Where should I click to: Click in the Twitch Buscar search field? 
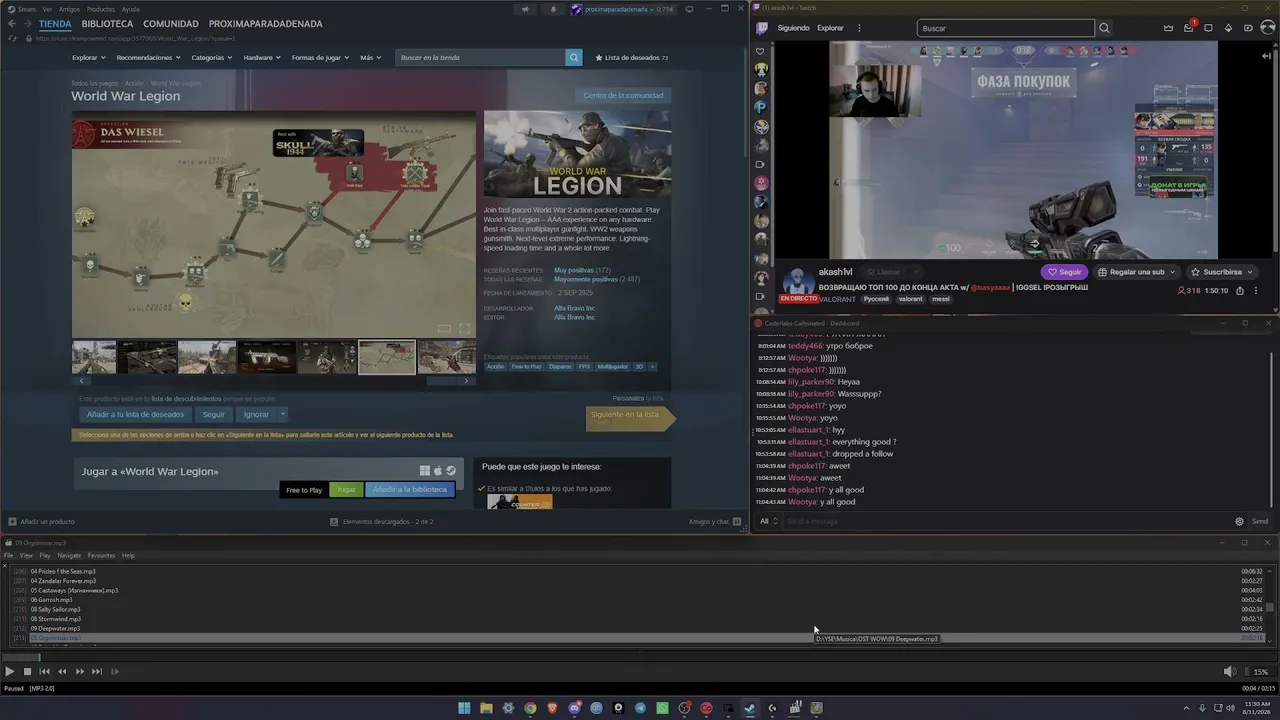1006,28
